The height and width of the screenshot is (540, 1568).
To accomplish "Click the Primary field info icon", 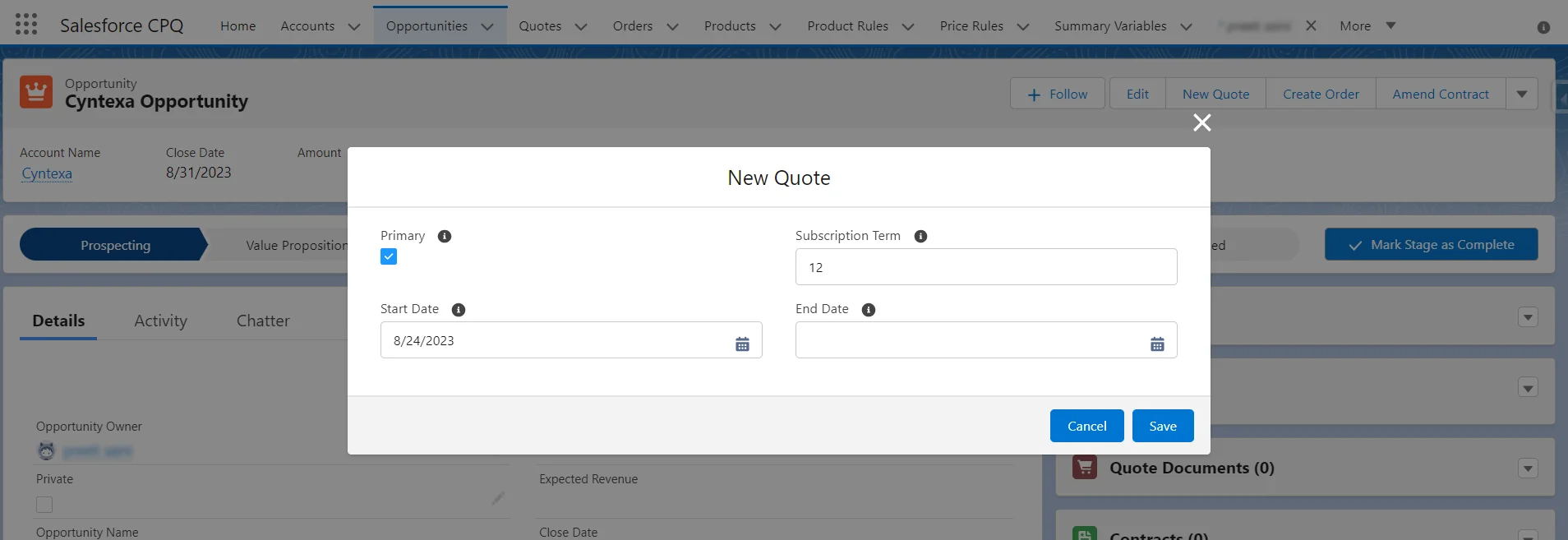I will click(x=445, y=236).
